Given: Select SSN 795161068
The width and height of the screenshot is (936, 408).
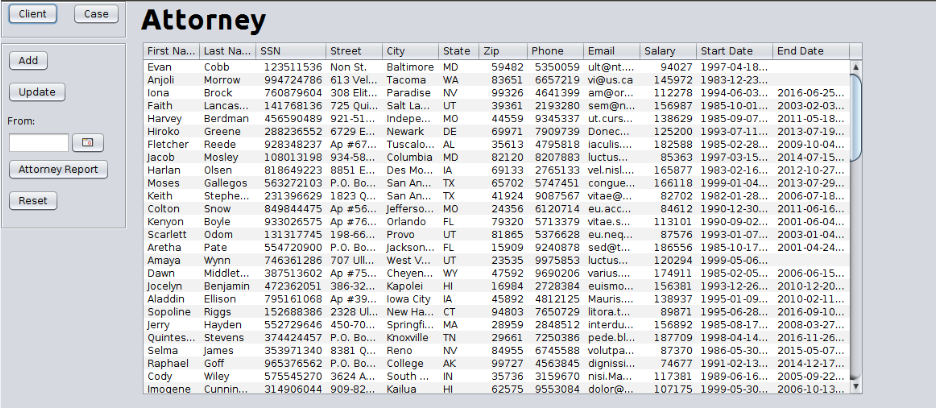Looking at the screenshot, I should pos(292,299).
